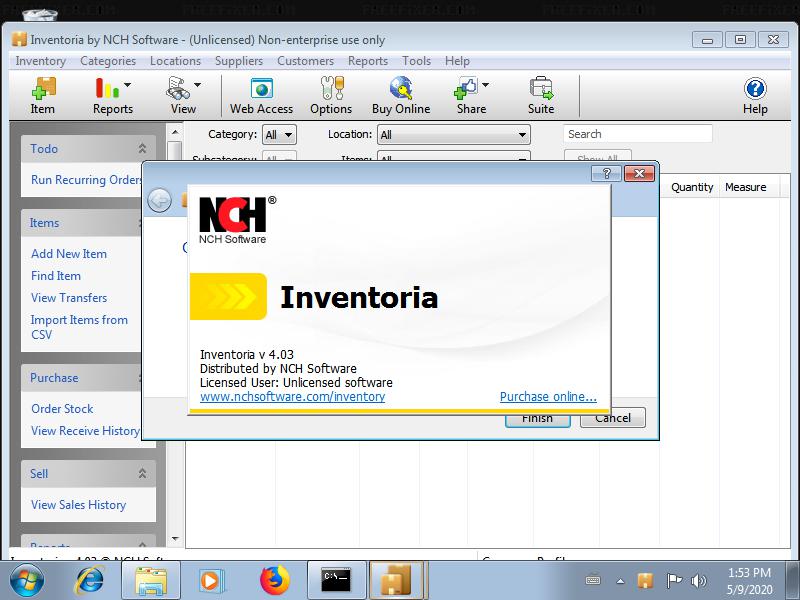Open the Category dropdown set to All

[279, 135]
